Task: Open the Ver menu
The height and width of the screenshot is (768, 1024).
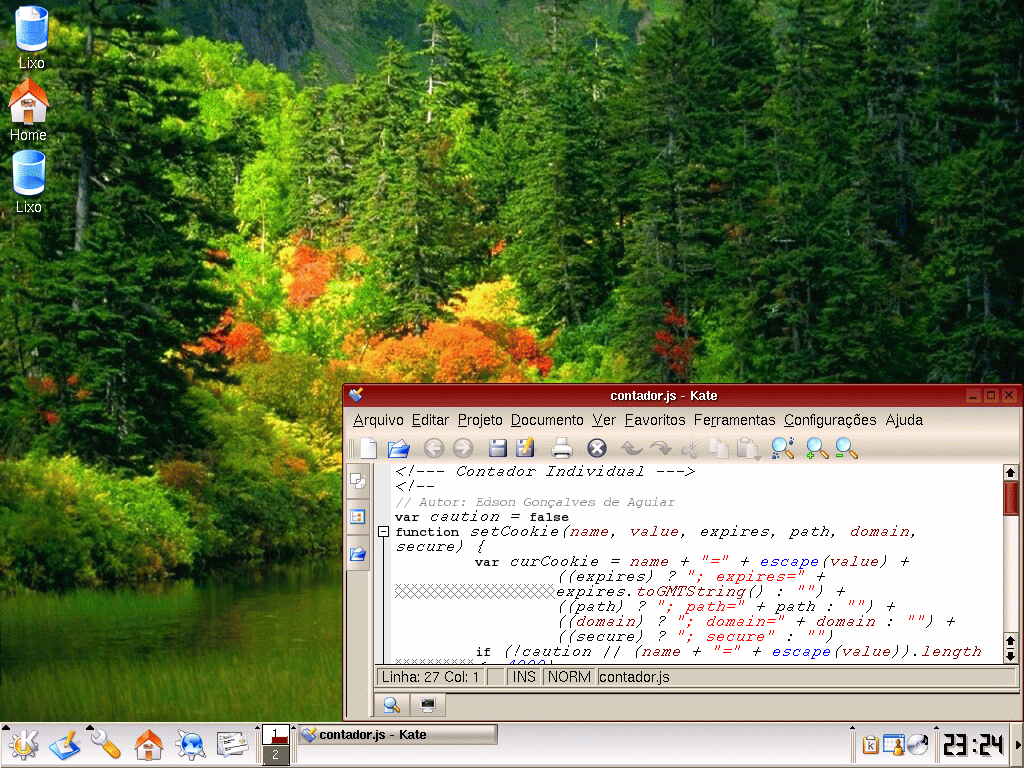Action: pos(604,420)
